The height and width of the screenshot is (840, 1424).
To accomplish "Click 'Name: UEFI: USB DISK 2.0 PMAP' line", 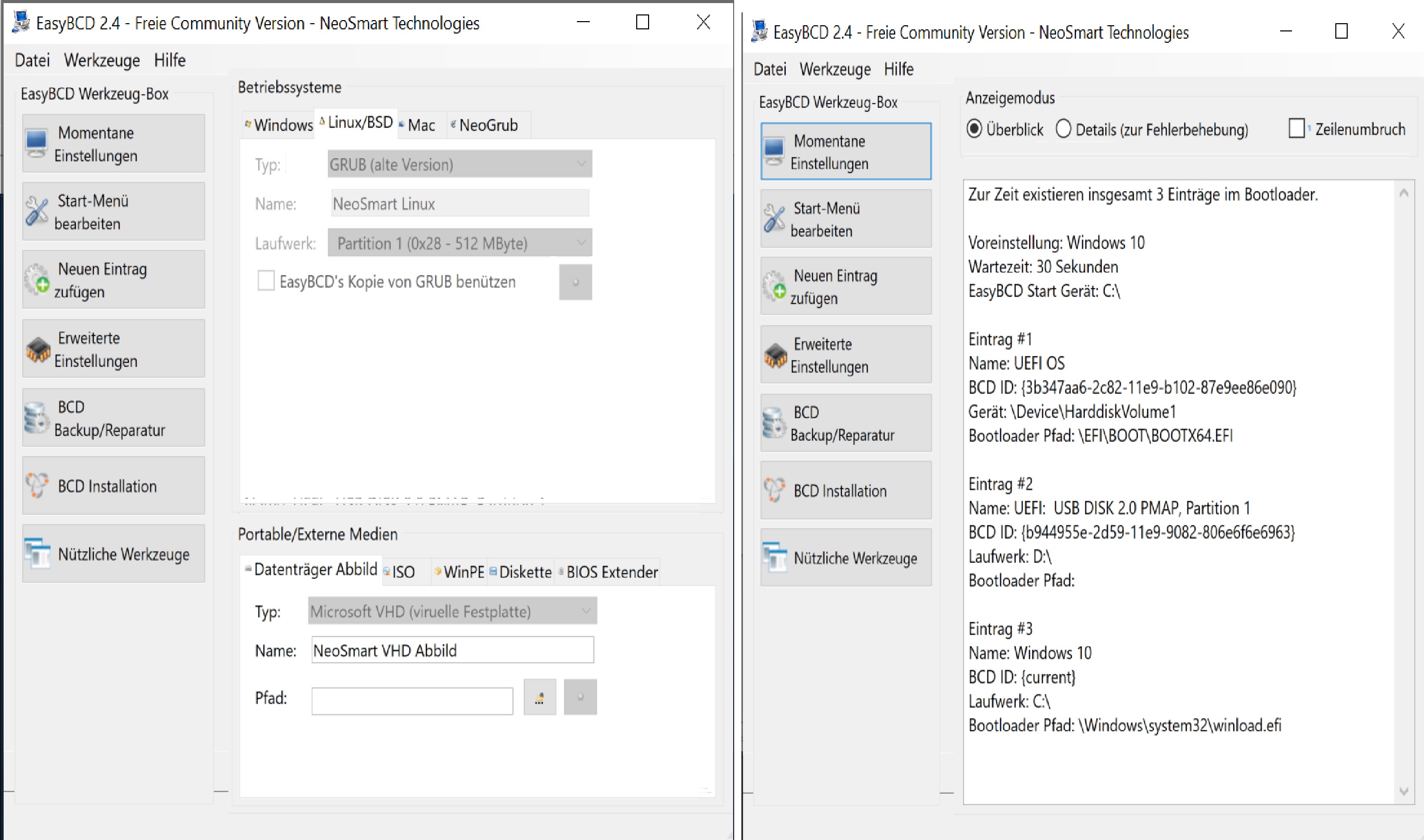I will tap(1109, 508).
